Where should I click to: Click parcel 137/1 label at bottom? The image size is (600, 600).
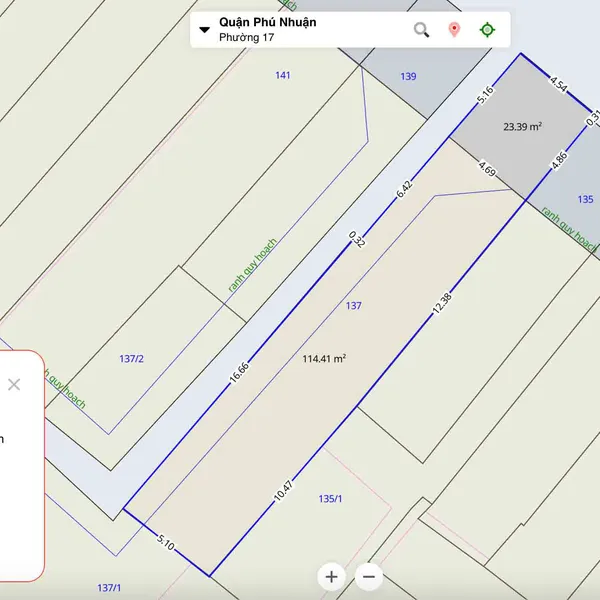[x=109, y=588]
